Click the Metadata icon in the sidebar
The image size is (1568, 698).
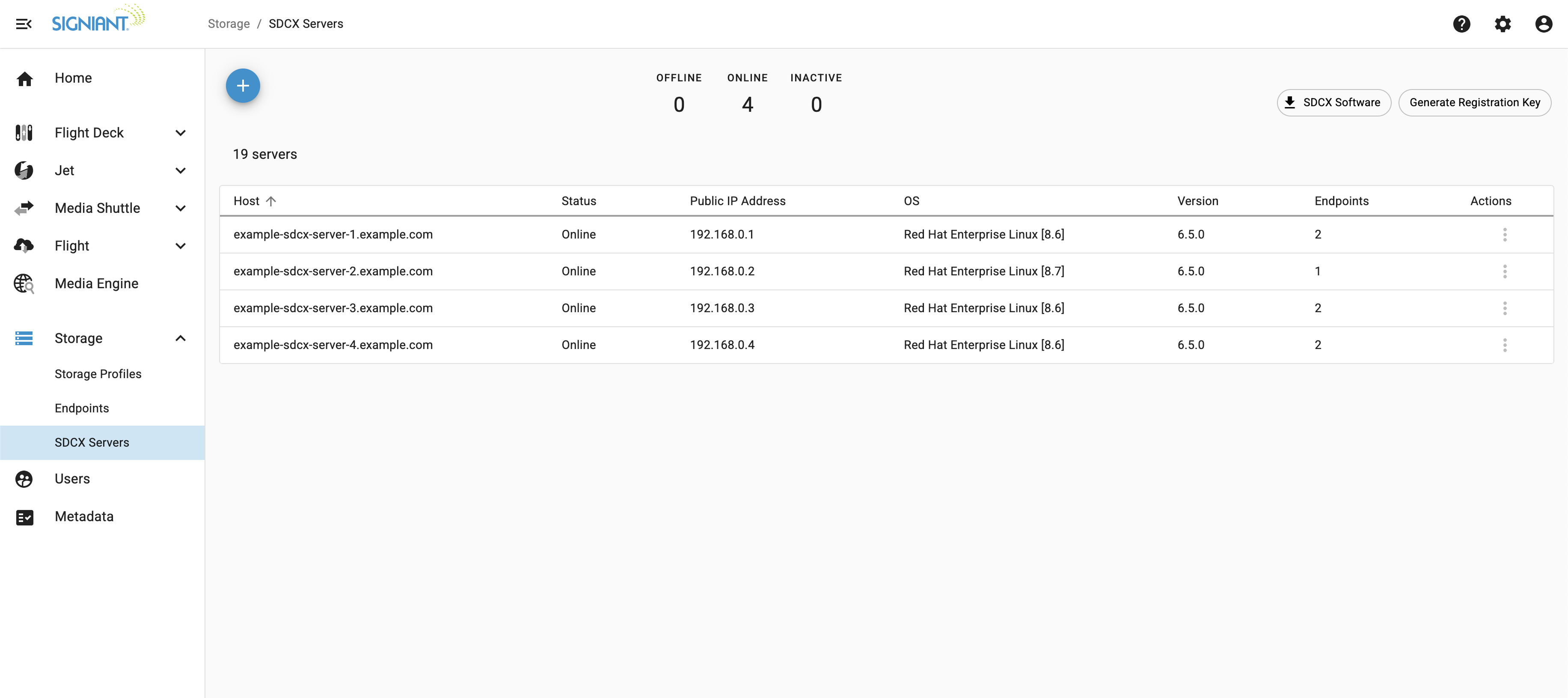click(x=24, y=516)
